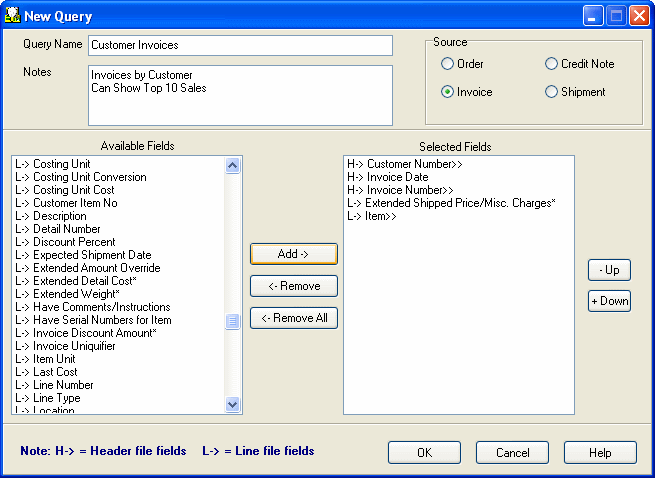Viewport: 655px width, 478px height.
Task: Open Help for the query dialog
Action: click(x=600, y=452)
